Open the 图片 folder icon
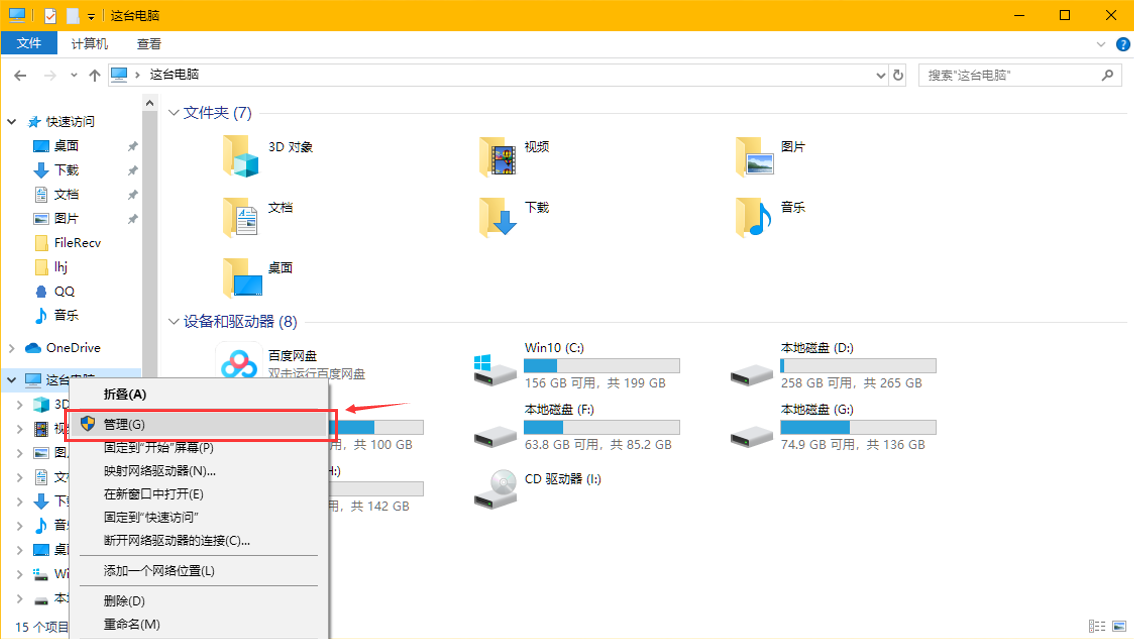 click(754, 155)
